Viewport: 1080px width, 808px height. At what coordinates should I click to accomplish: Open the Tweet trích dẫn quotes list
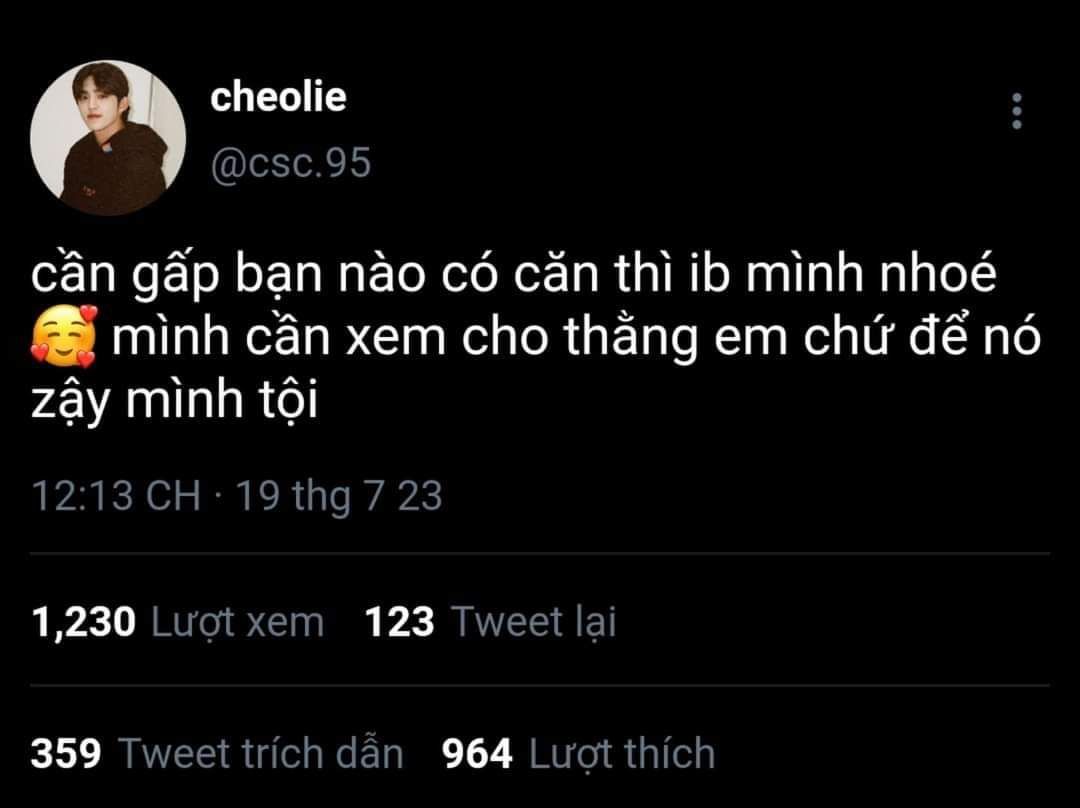(261, 753)
